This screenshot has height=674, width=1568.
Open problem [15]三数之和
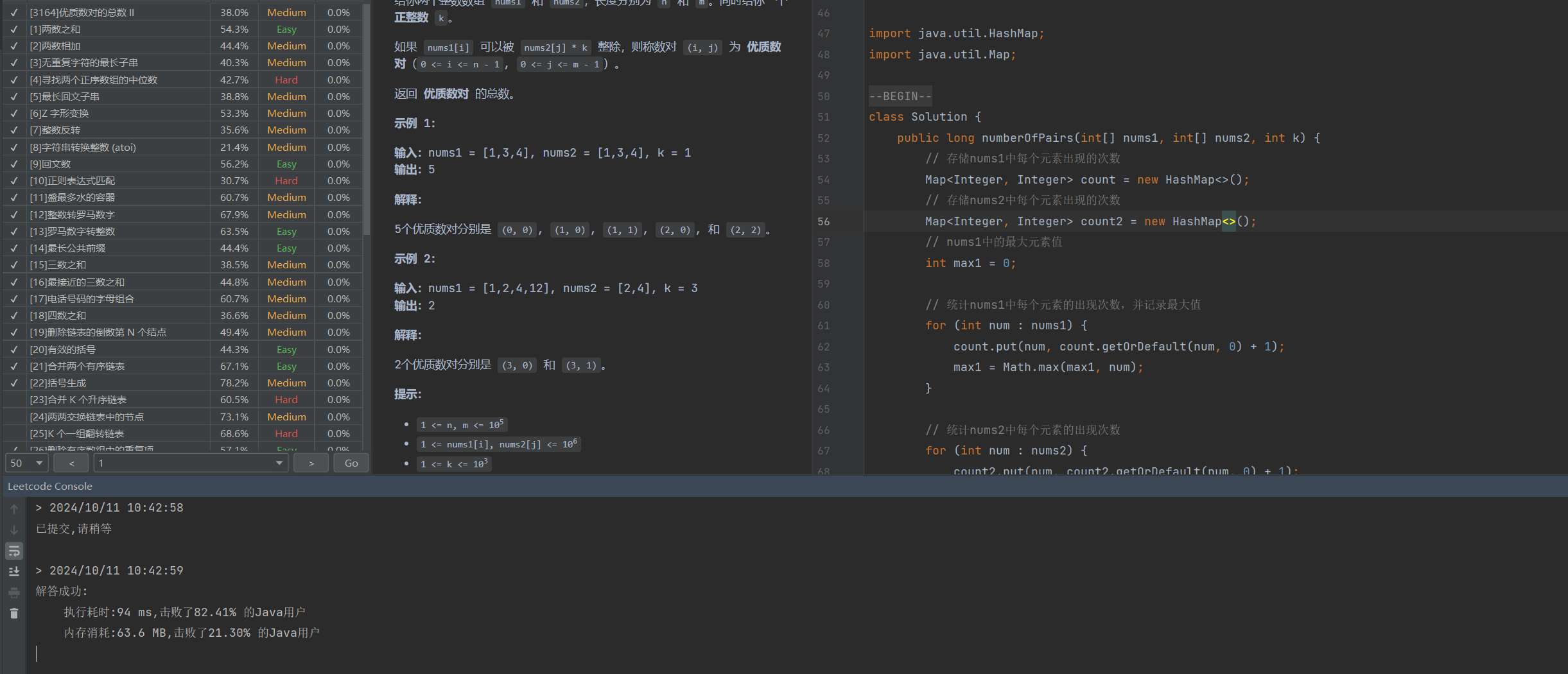click(x=57, y=264)
